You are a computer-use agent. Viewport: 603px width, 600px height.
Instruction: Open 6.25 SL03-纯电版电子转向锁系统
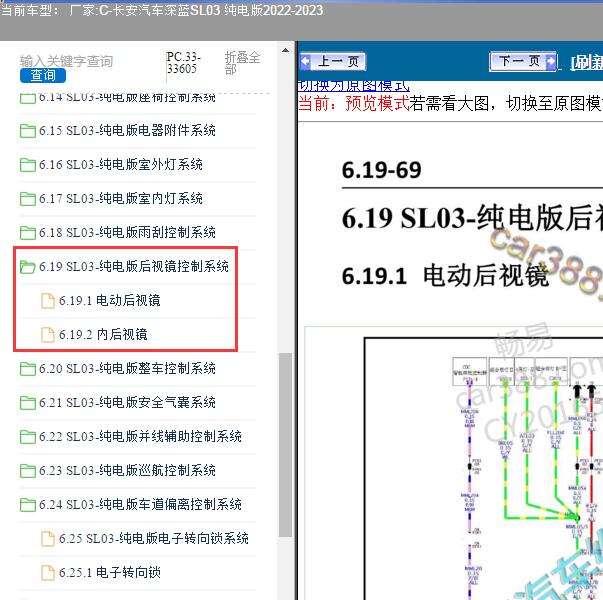(154, 538)
